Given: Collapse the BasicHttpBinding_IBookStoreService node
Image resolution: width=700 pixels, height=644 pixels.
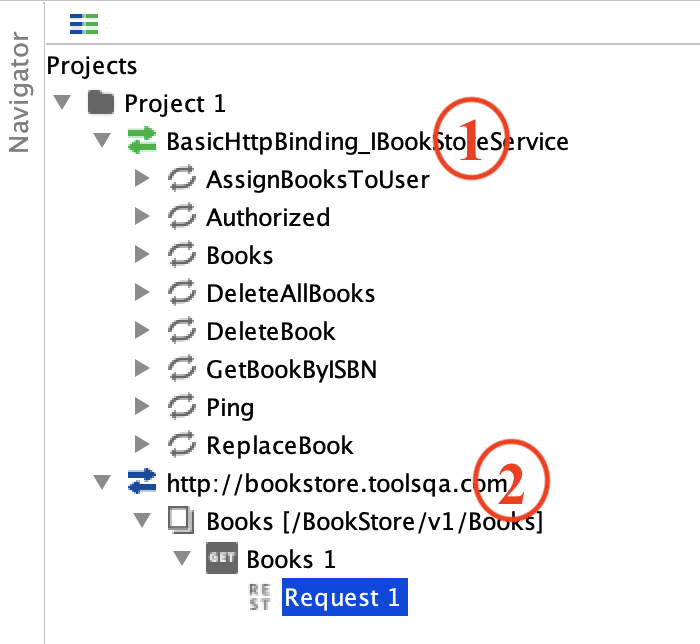Looking at the screenshot, I should tap(102, 141).
